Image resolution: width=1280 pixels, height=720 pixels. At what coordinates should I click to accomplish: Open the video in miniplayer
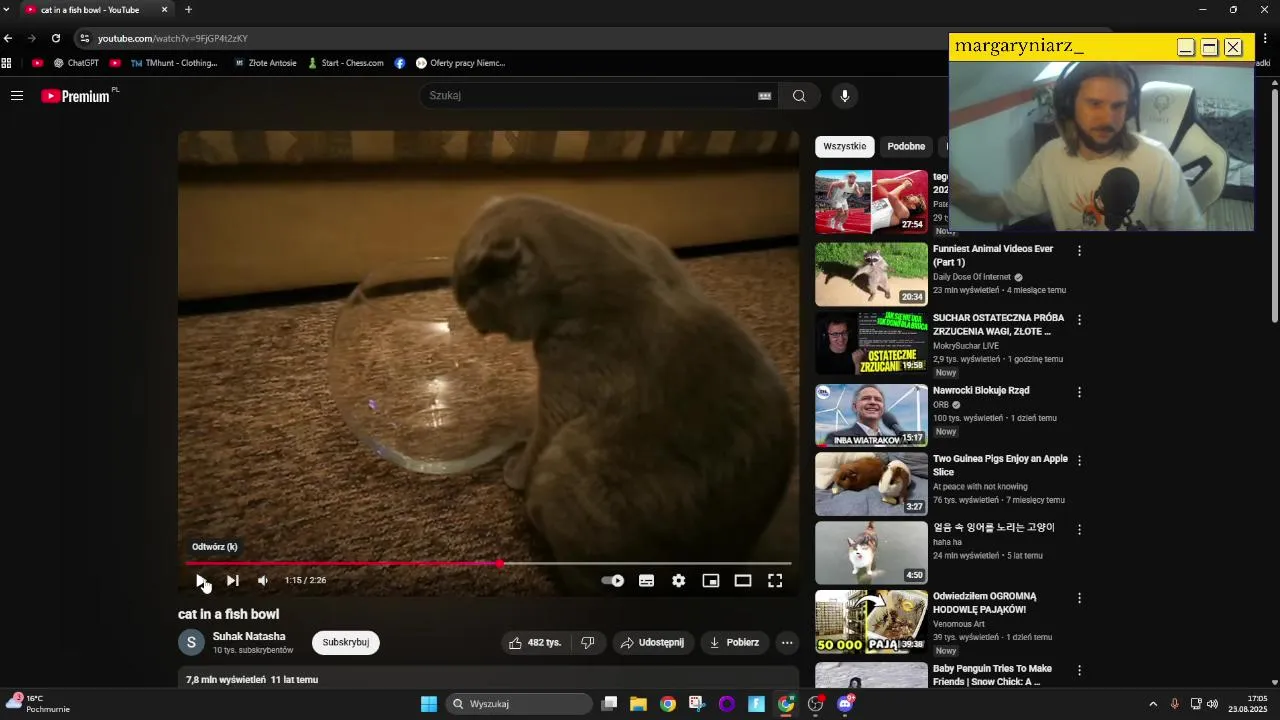[711, 580]
